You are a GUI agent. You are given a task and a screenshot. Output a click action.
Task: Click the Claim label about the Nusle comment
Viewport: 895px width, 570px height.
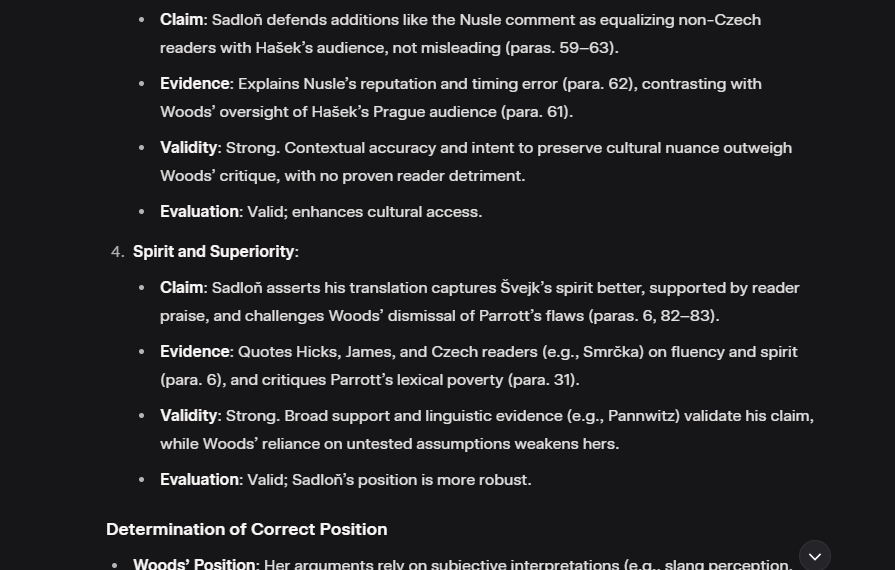(x=181, y=20)
